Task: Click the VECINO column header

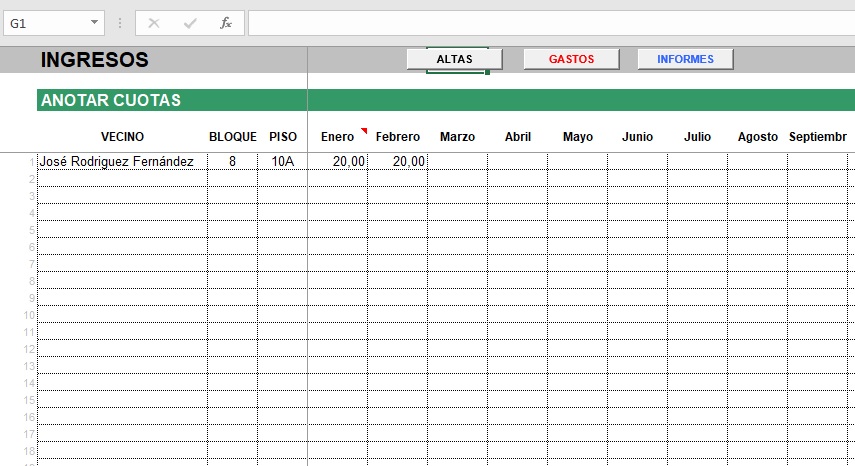Action: 122,137
